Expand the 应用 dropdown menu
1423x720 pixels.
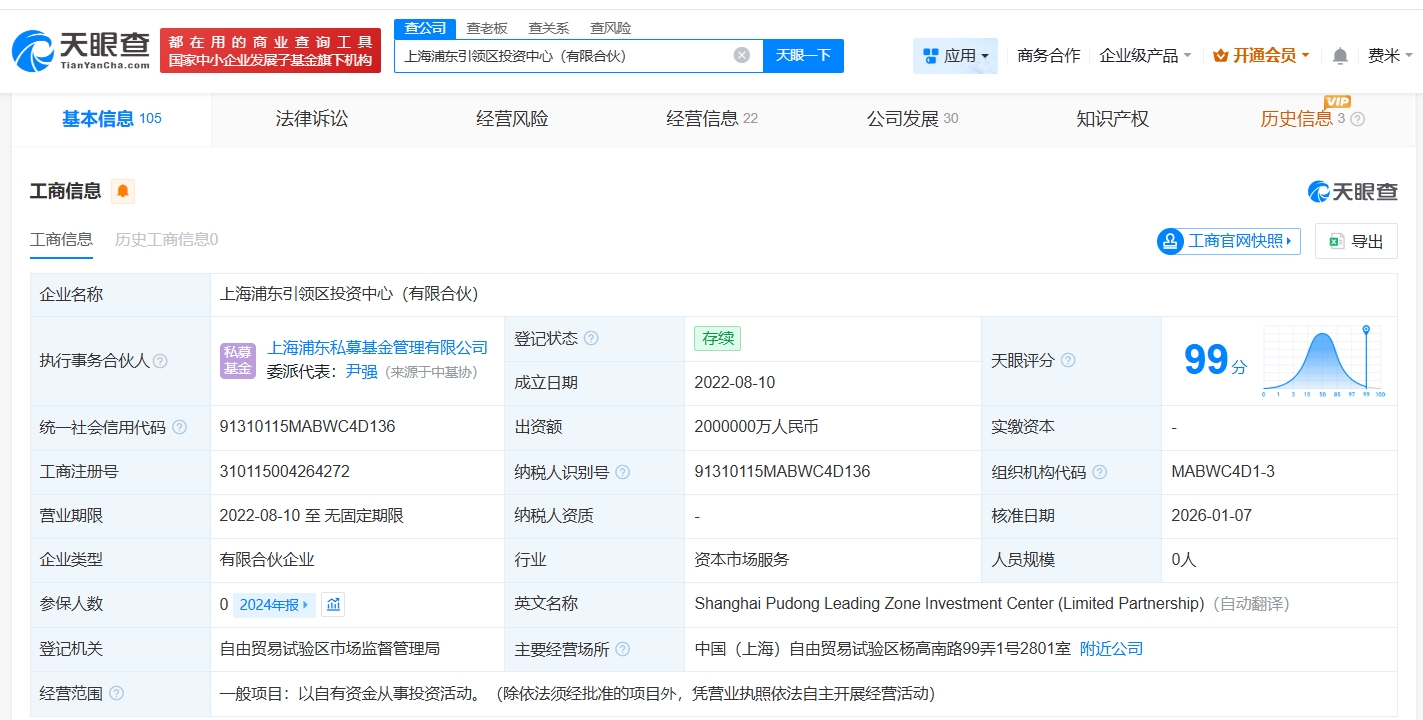(955, 56)
